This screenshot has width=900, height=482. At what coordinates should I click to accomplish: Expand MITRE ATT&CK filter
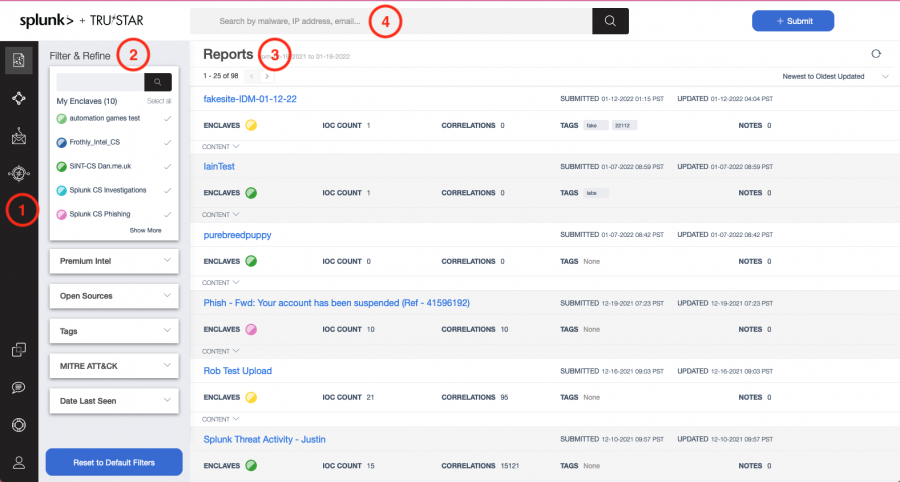pos(114,366)
